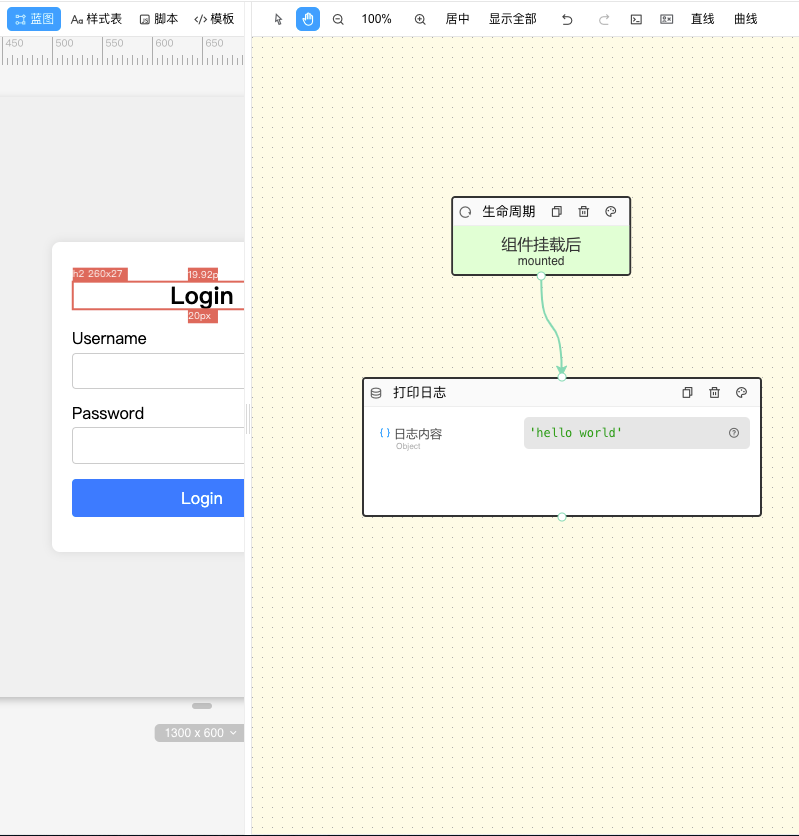Select the pointer arrow tool
The width and height of the screenshot is (799, 836).
(279, 19)
